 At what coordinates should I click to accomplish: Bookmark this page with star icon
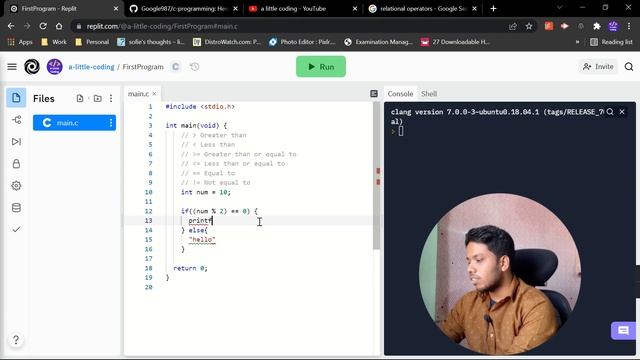529,26
